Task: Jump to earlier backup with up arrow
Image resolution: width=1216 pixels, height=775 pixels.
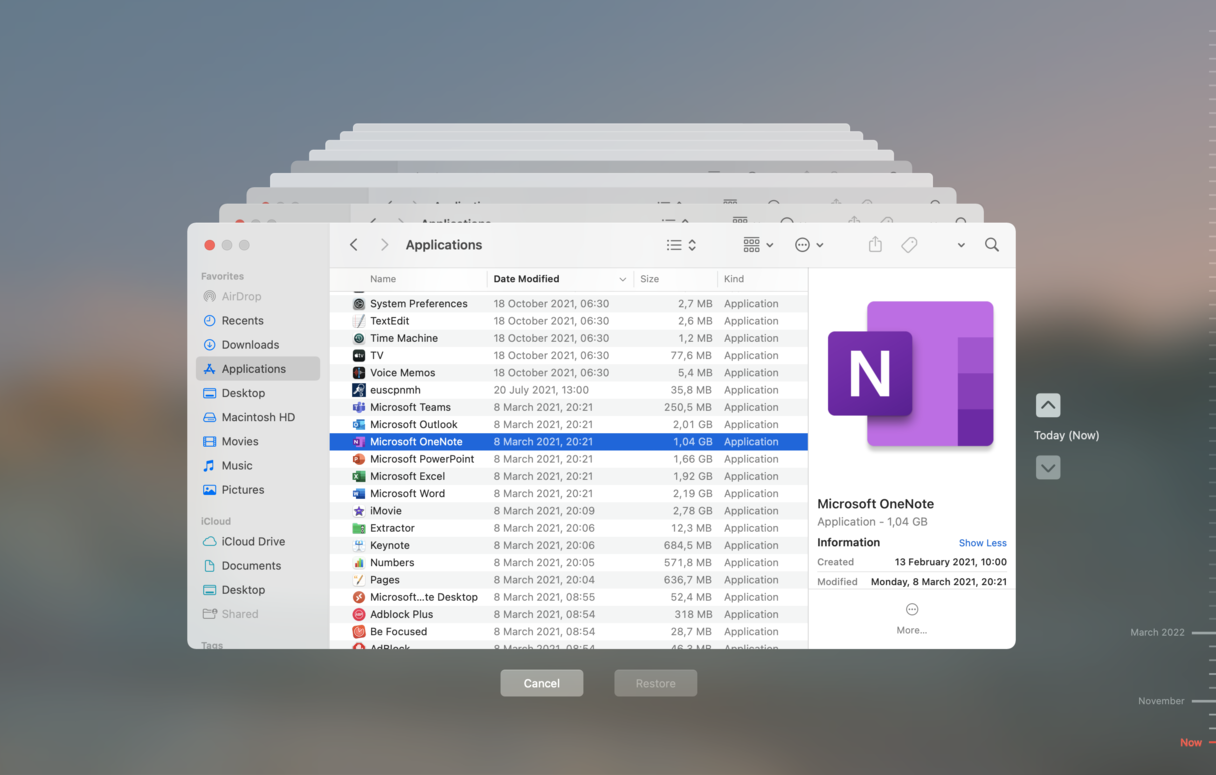Action: (x=1047, y=405)
